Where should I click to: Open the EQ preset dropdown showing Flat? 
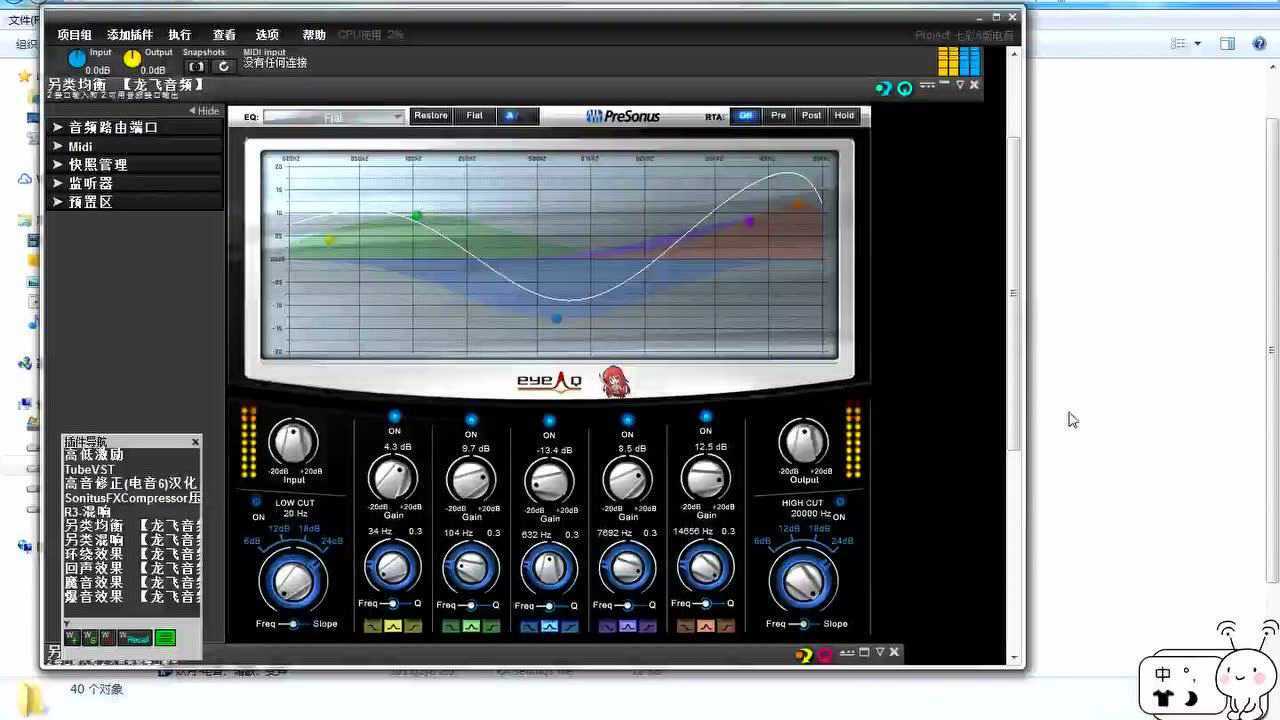point(334,117)
